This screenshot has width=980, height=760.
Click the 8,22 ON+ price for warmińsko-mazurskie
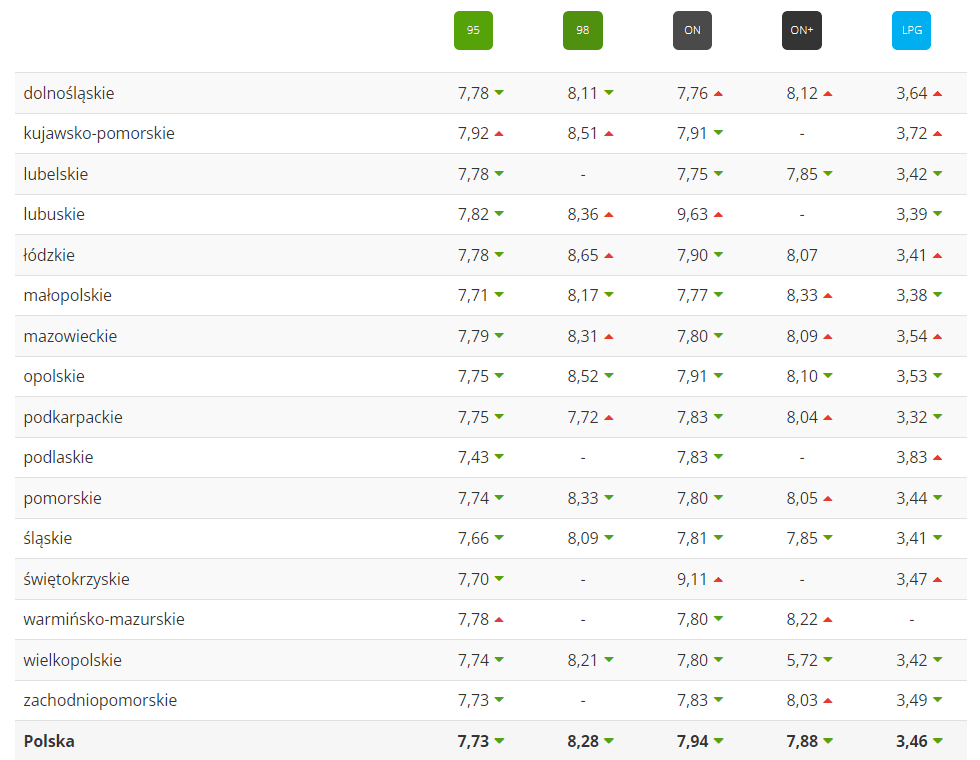tap(802, 619)
